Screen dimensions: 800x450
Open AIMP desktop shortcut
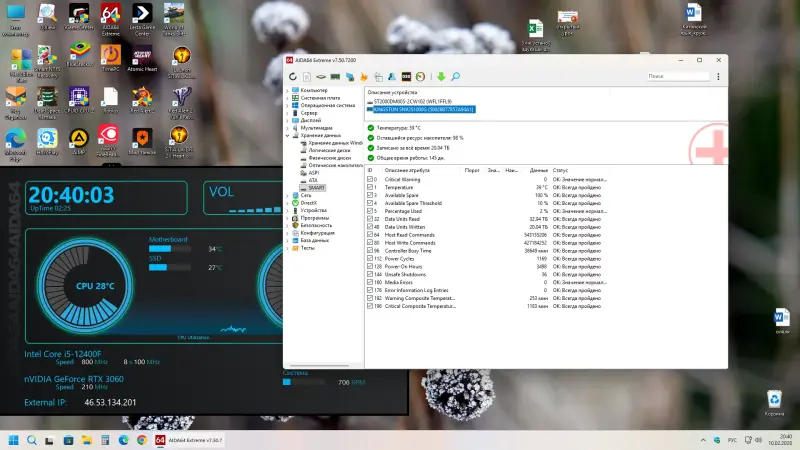click(79, 141)
